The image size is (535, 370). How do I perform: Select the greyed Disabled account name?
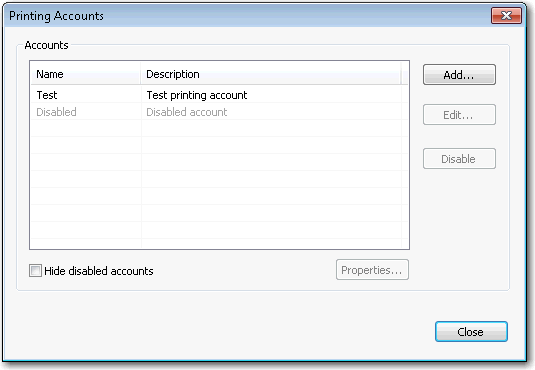tap(56, 112)
